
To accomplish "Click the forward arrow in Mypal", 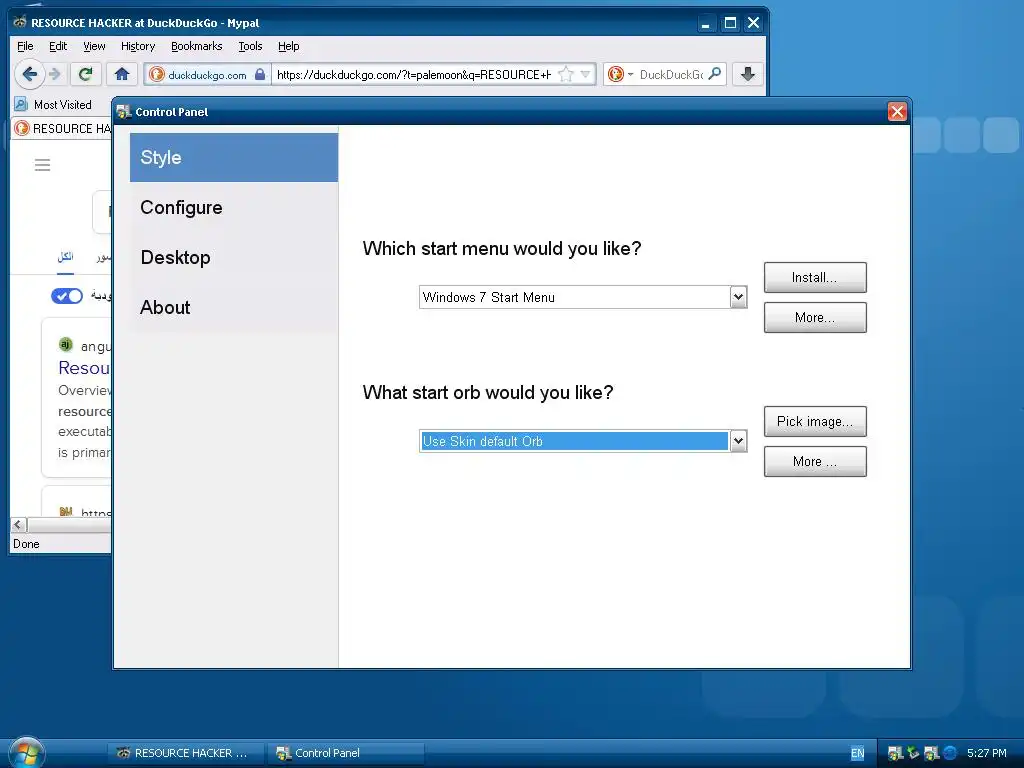I will (56, 74).
